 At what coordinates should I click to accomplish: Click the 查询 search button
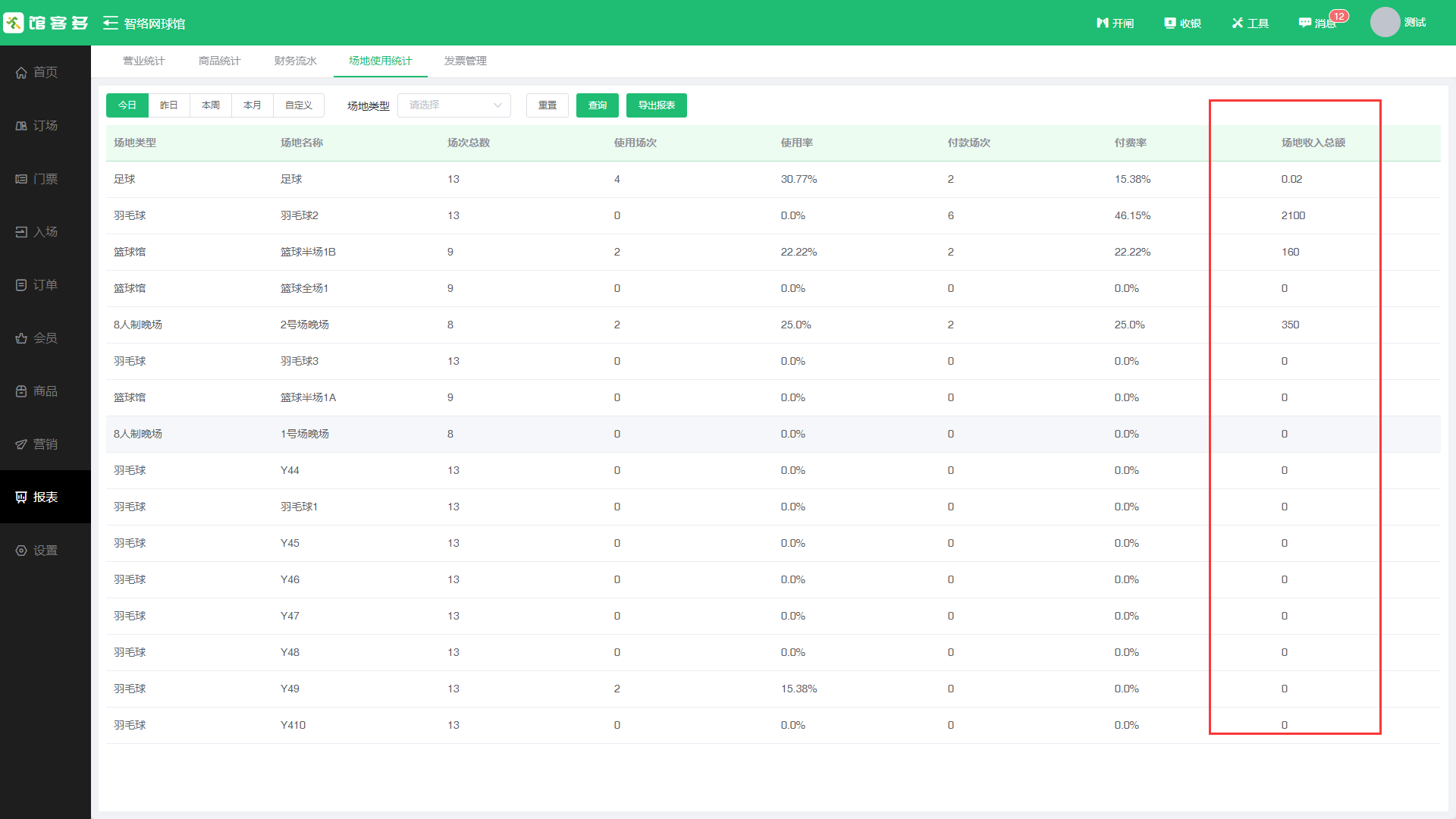pos(598,105)
